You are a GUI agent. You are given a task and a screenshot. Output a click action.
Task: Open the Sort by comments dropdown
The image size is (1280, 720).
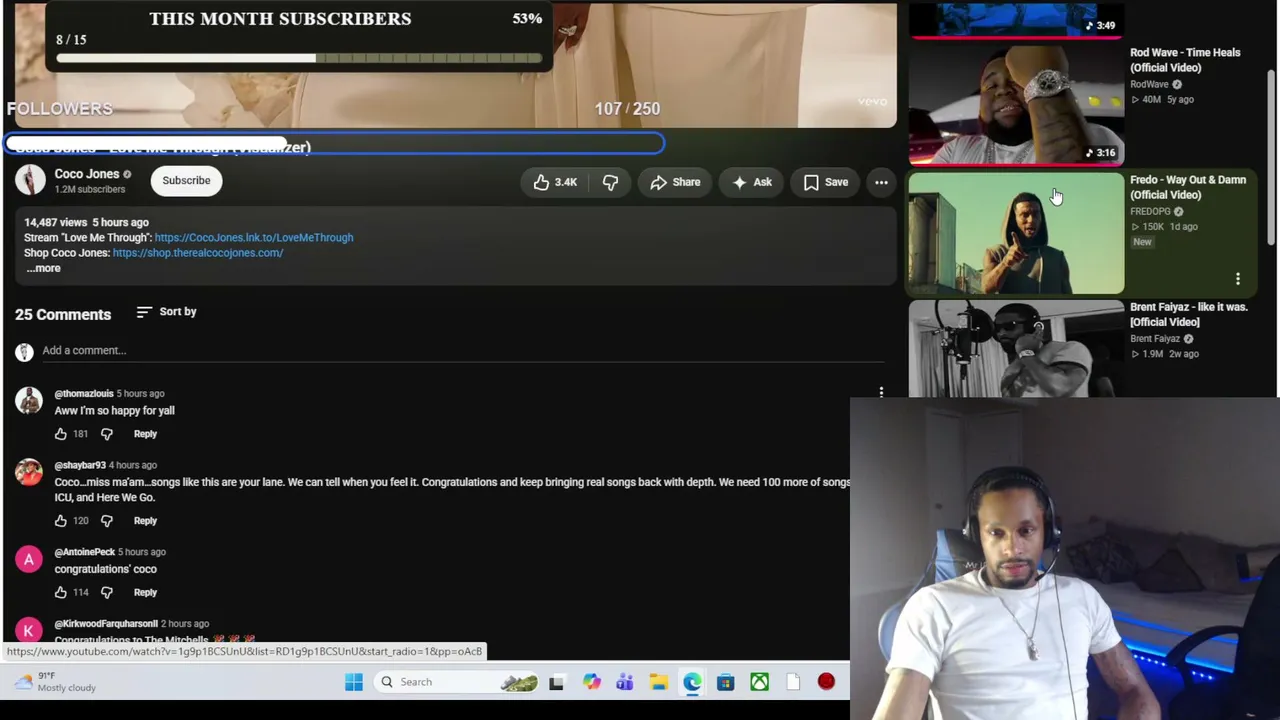coord(166,312)
